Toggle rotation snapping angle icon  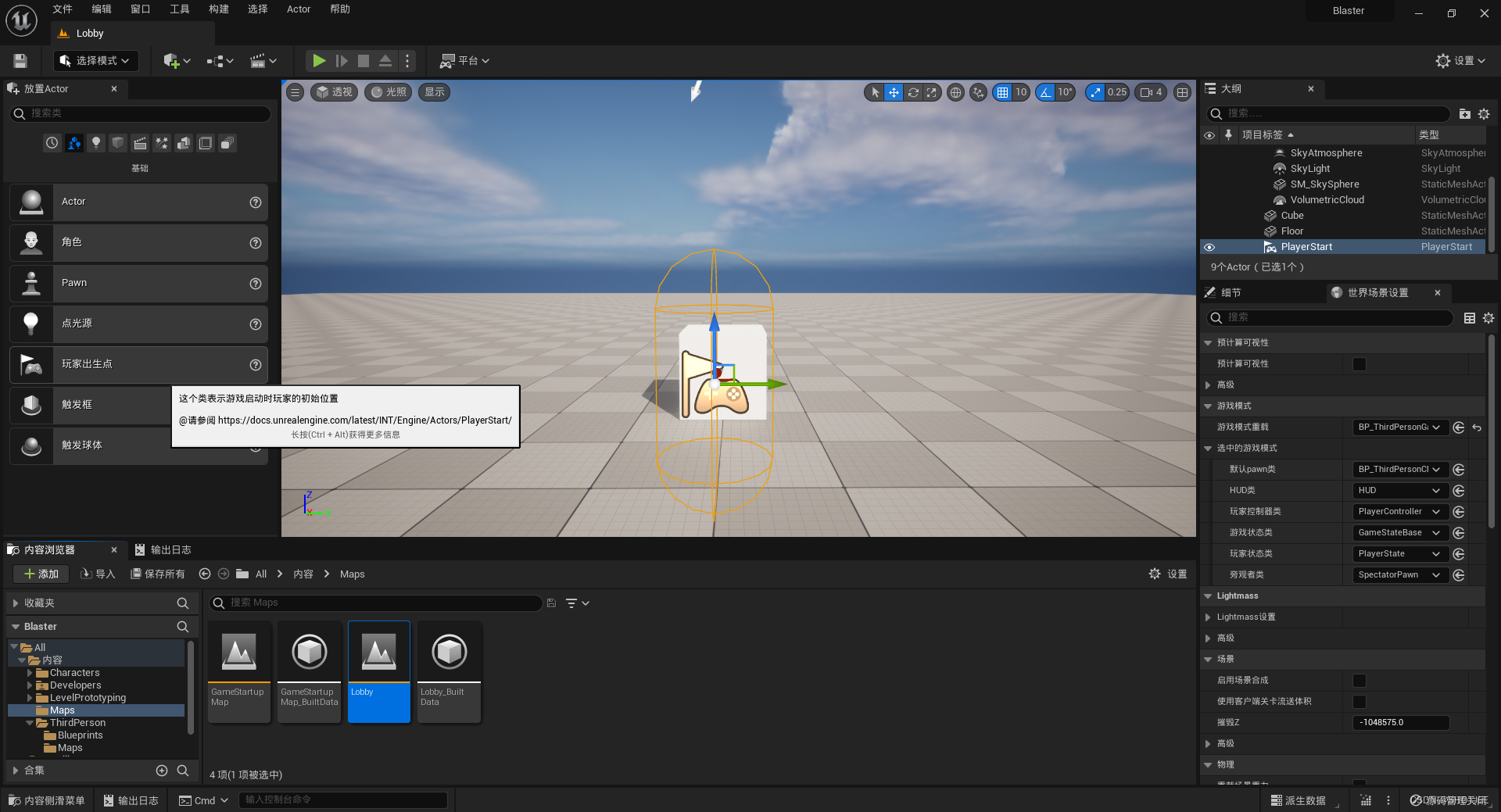pos(1045,92)
